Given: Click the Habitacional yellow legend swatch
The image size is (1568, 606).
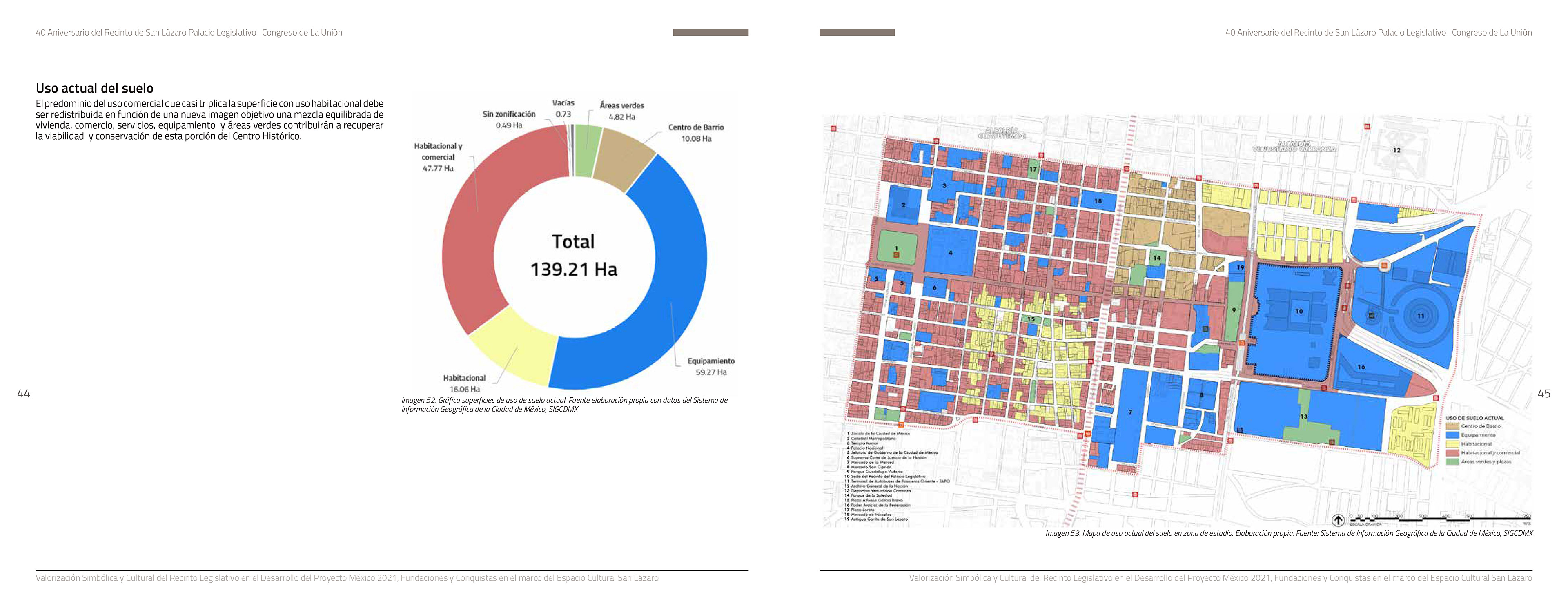Looking at the screenshot, I should [x=1452, y=443].
